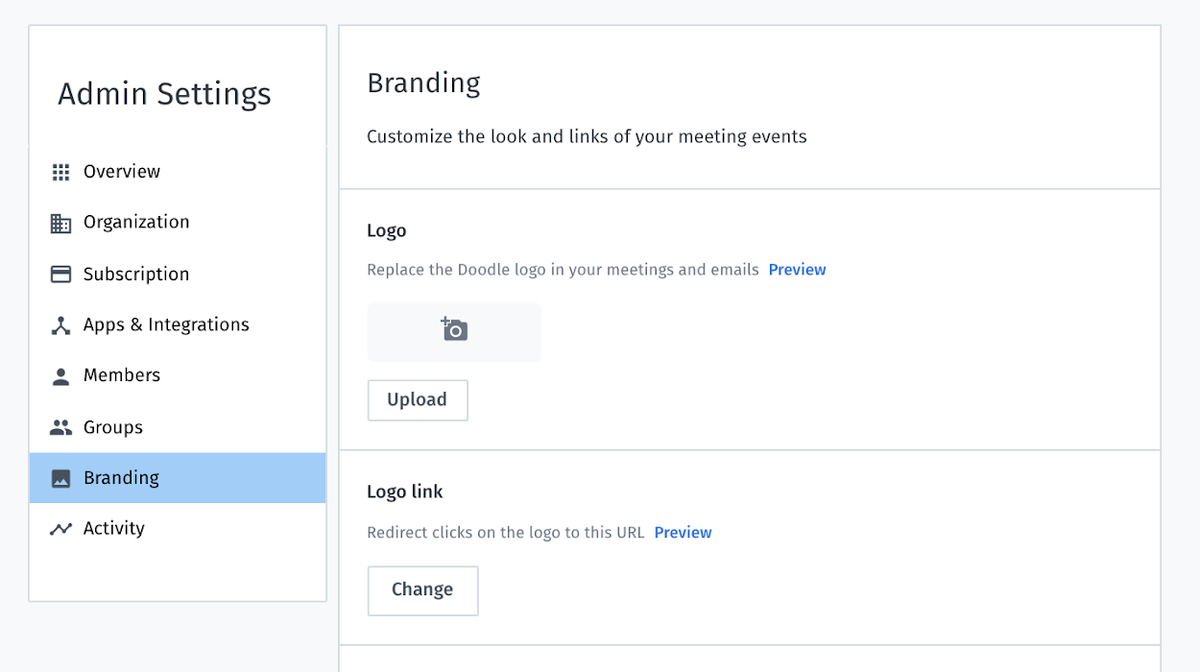The width and height of the screenshot is (1200, 672).
Task: Open the Members page
Action: (x=122, y=375)
